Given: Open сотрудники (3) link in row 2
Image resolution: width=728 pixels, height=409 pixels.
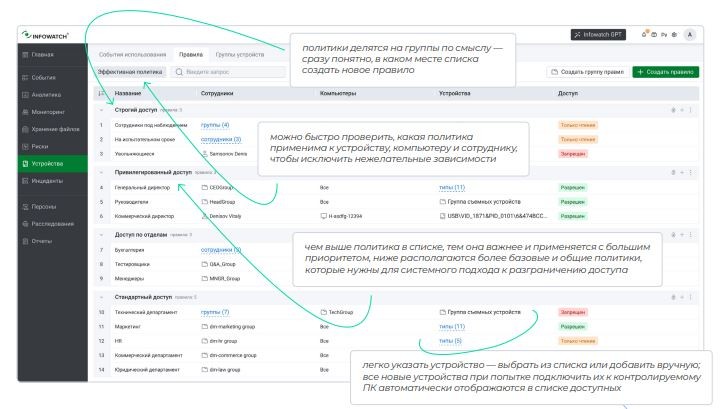Looking at the screenshot, I should tap(221, 139).
